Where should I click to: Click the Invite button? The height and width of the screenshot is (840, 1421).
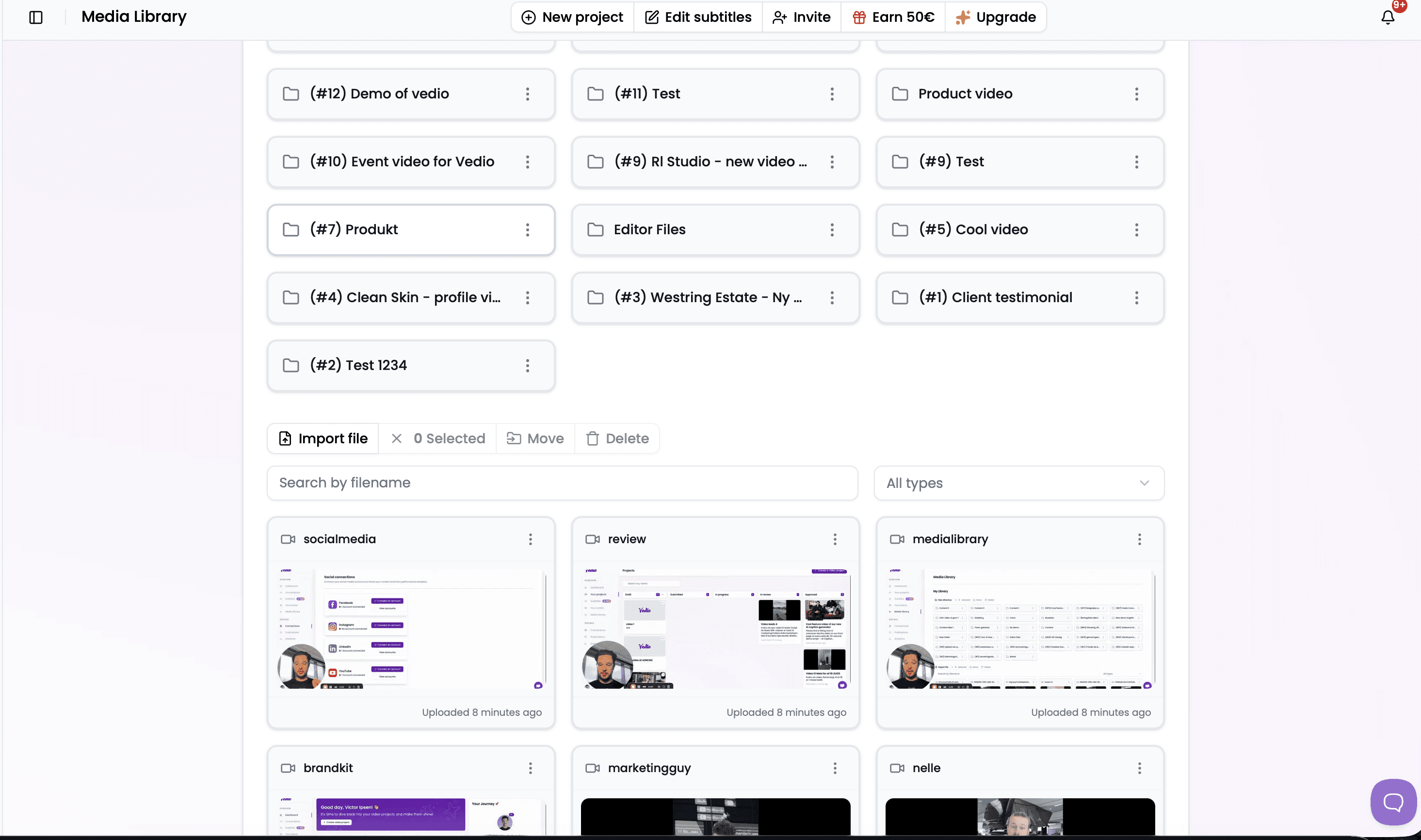pyautogui.click(x=801, y=17)
